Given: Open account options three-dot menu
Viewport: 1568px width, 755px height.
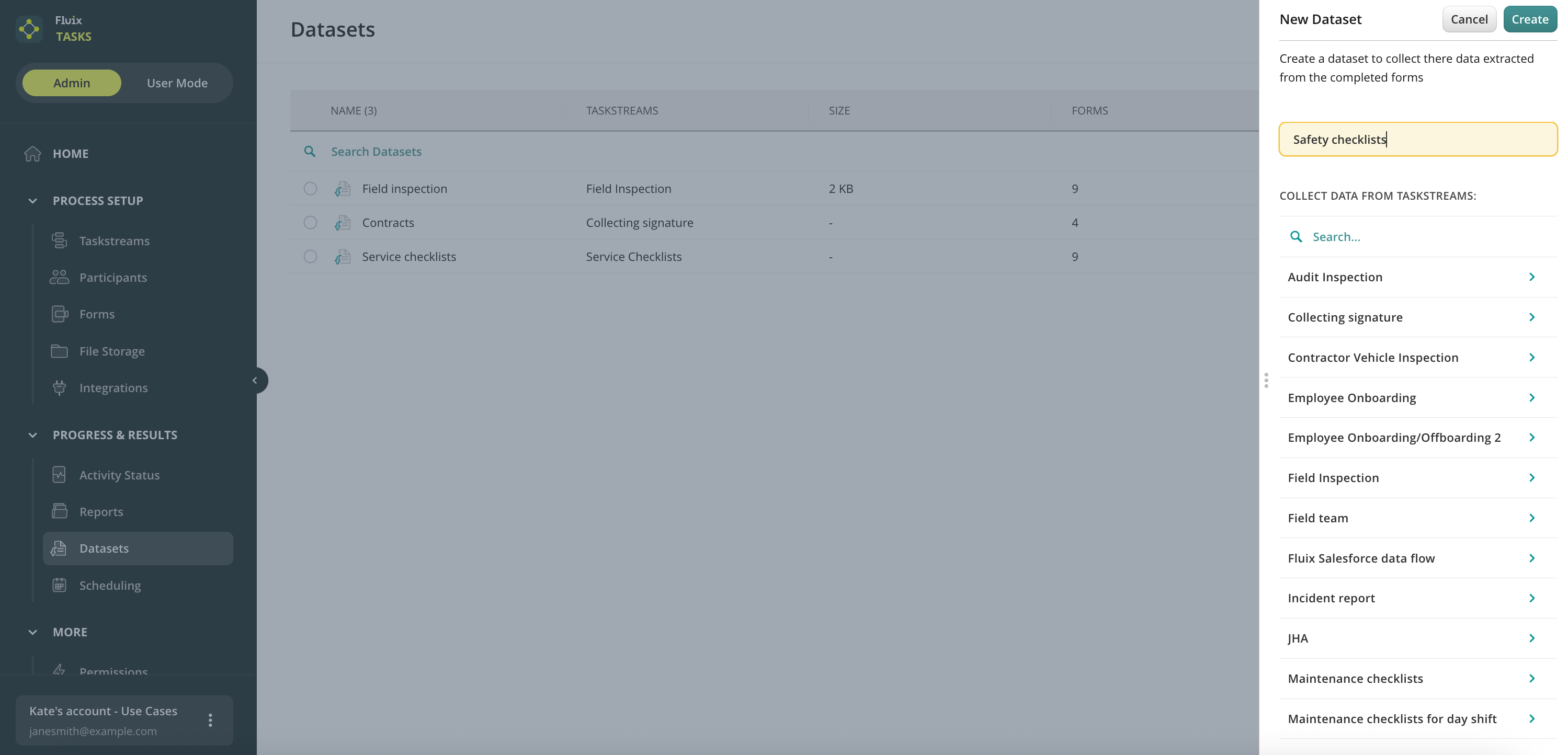Looking at the screenshot, I should point(210,720).
